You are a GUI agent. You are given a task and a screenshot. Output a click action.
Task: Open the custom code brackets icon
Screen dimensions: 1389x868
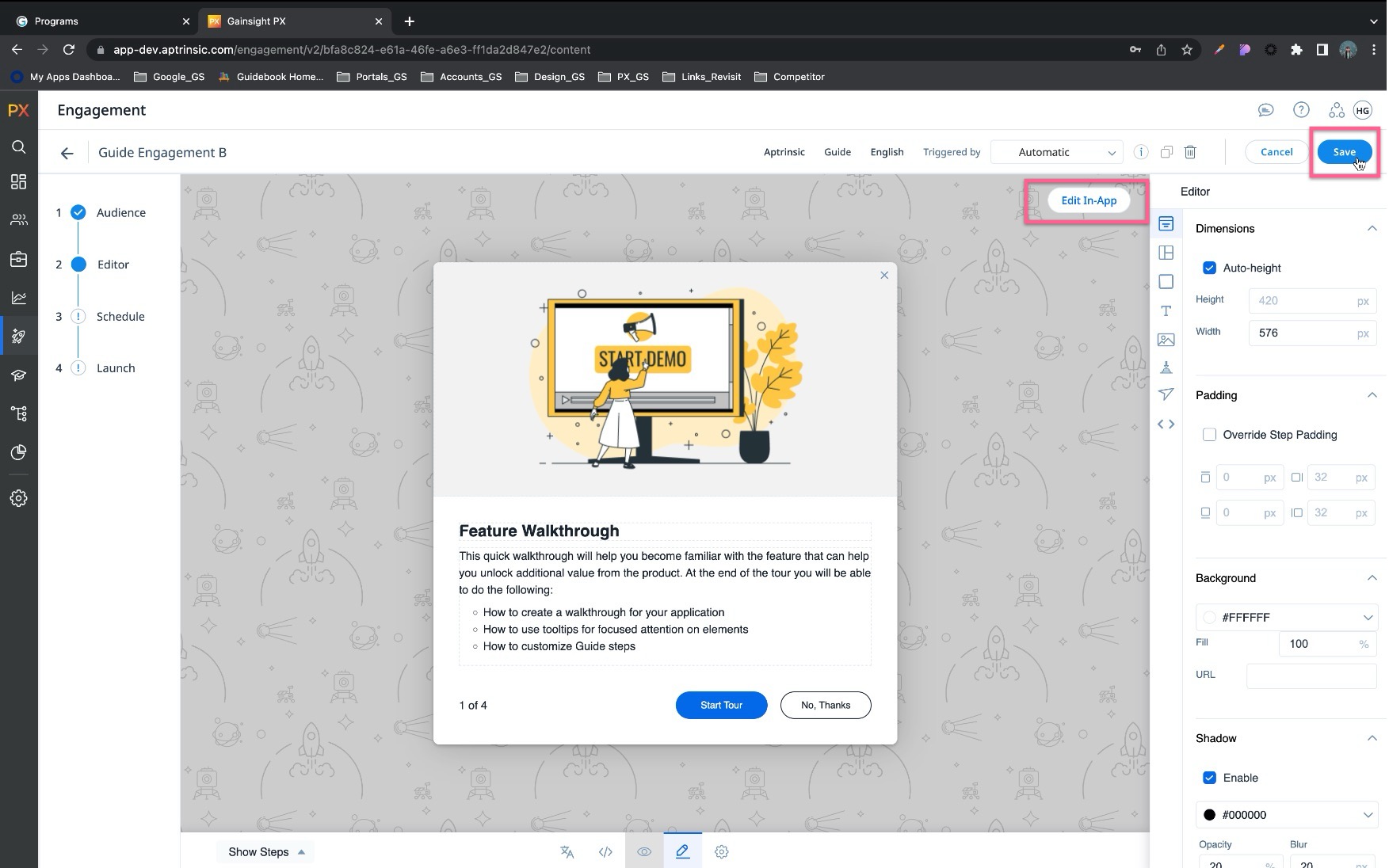click(x=1166, y=424)
